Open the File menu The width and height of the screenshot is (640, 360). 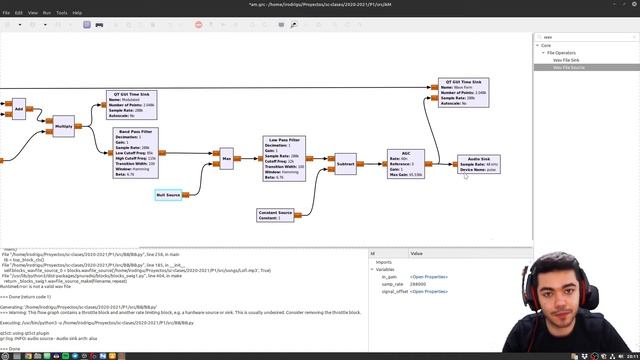6,13
